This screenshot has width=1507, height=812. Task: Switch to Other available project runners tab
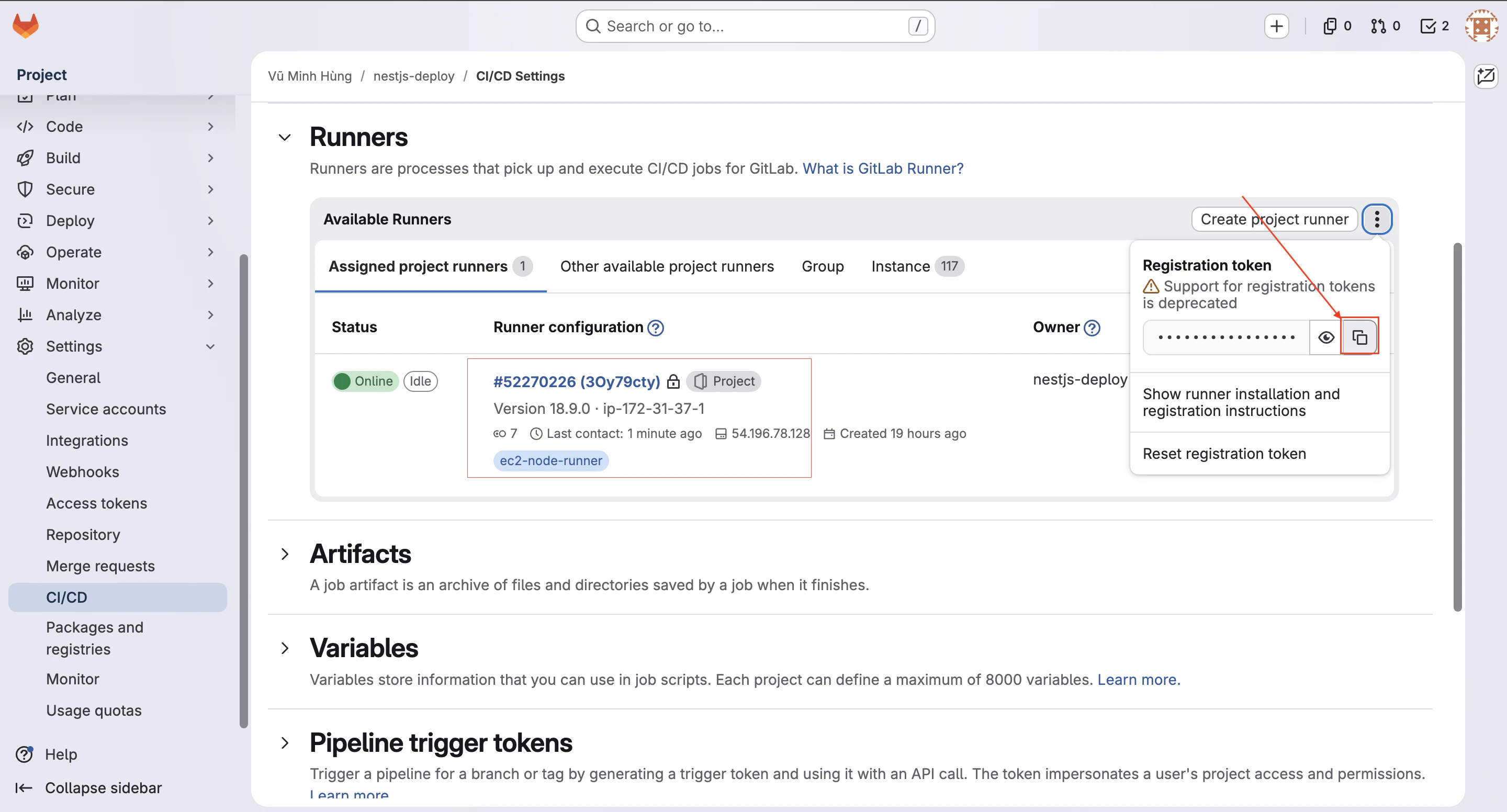point(667,266)
